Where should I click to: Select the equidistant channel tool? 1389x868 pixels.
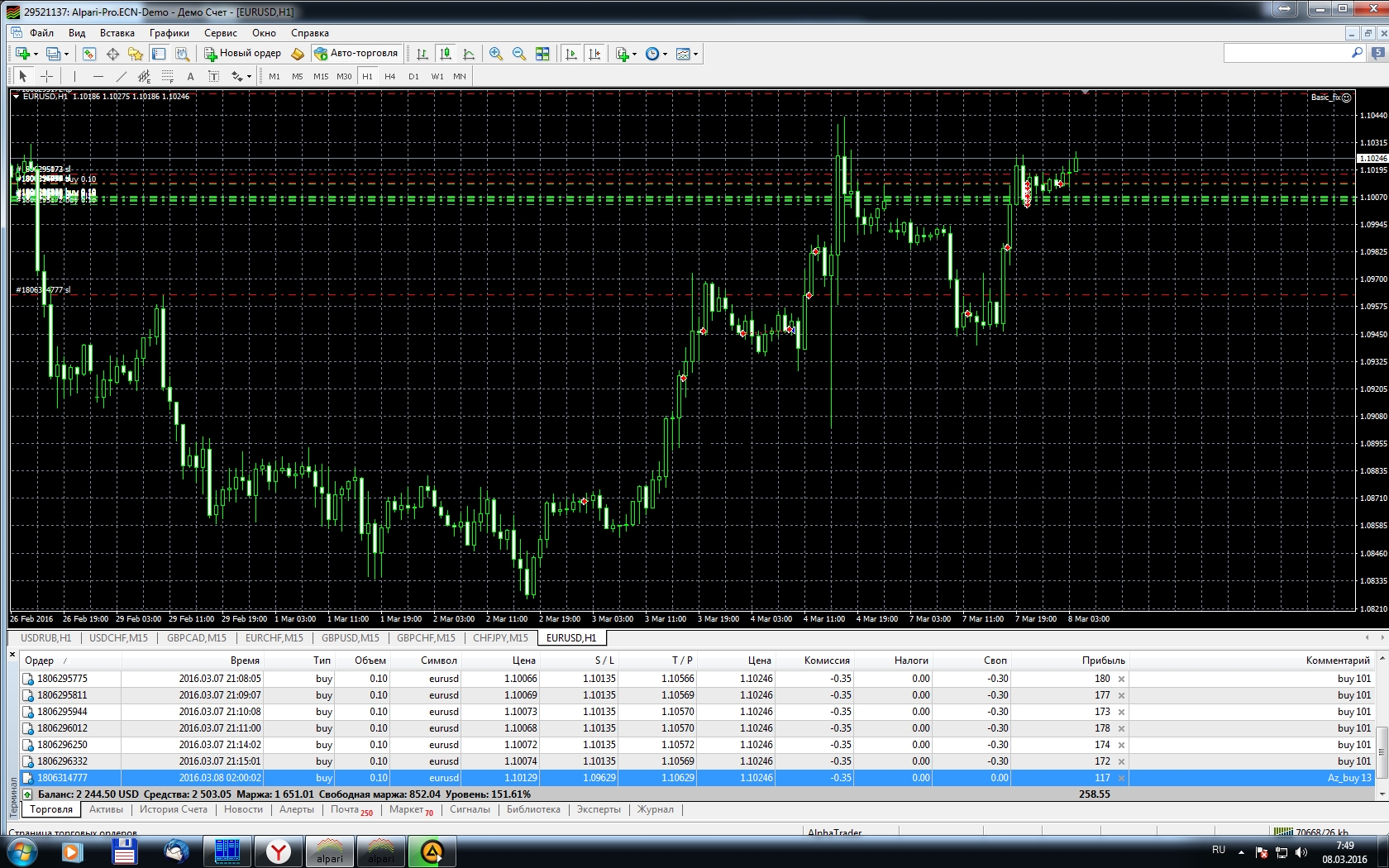pos(144,76)
